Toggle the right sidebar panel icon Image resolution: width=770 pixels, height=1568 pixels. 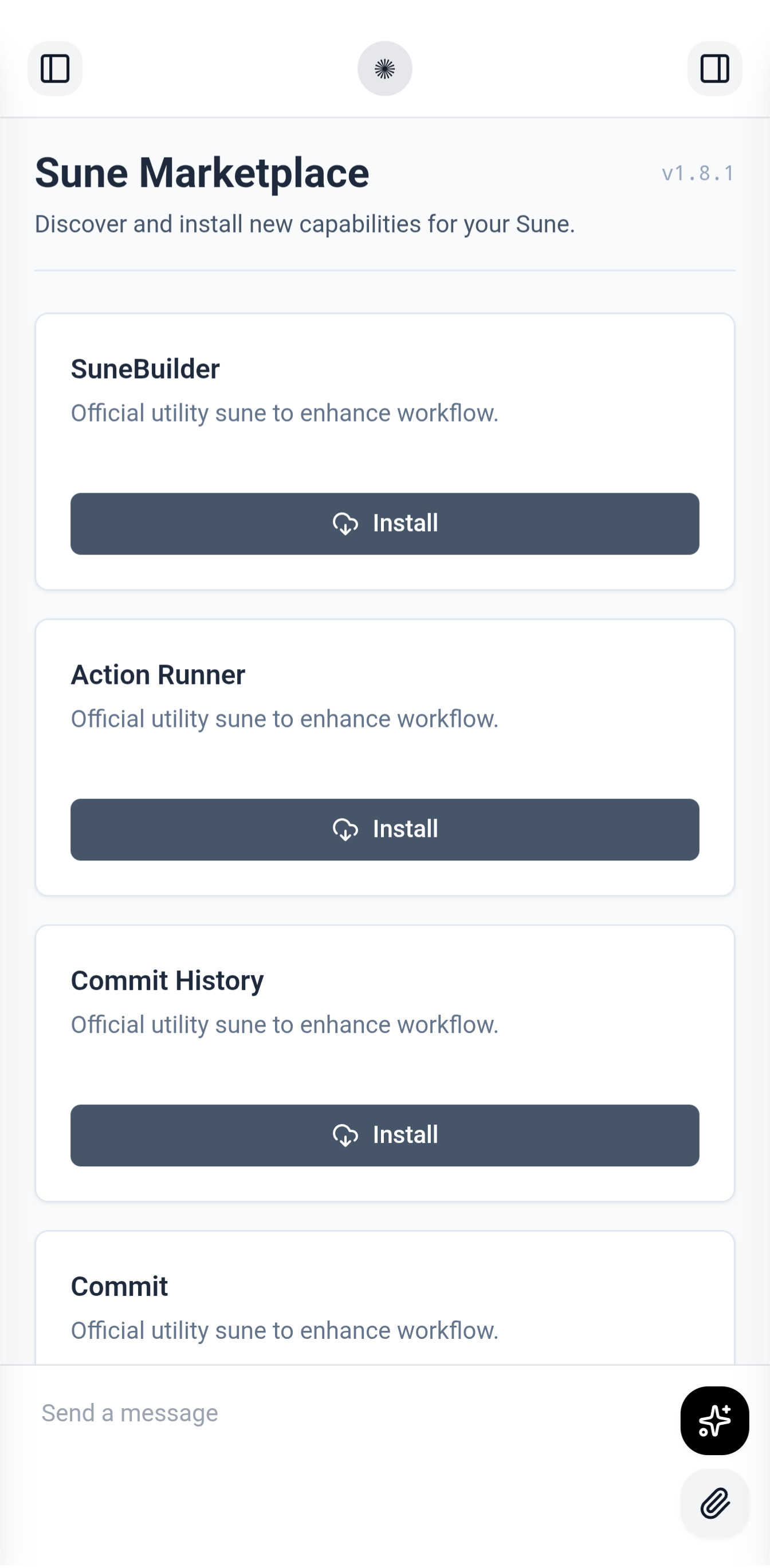tap(714, 68)
